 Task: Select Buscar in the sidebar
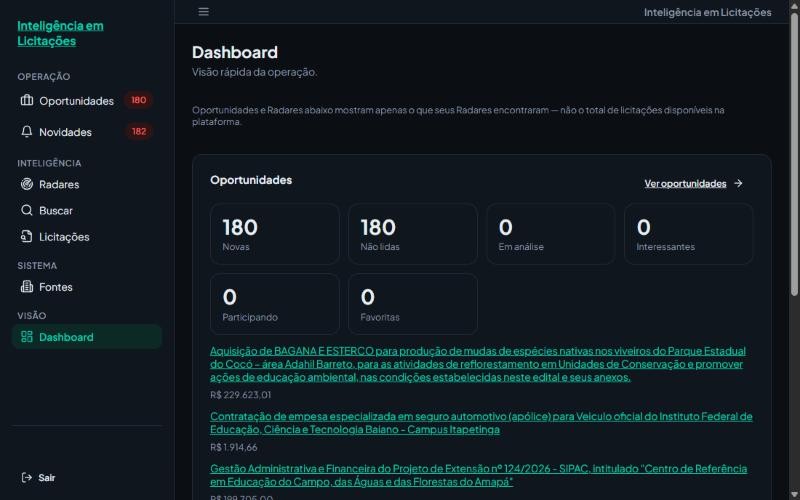[87, 210]
